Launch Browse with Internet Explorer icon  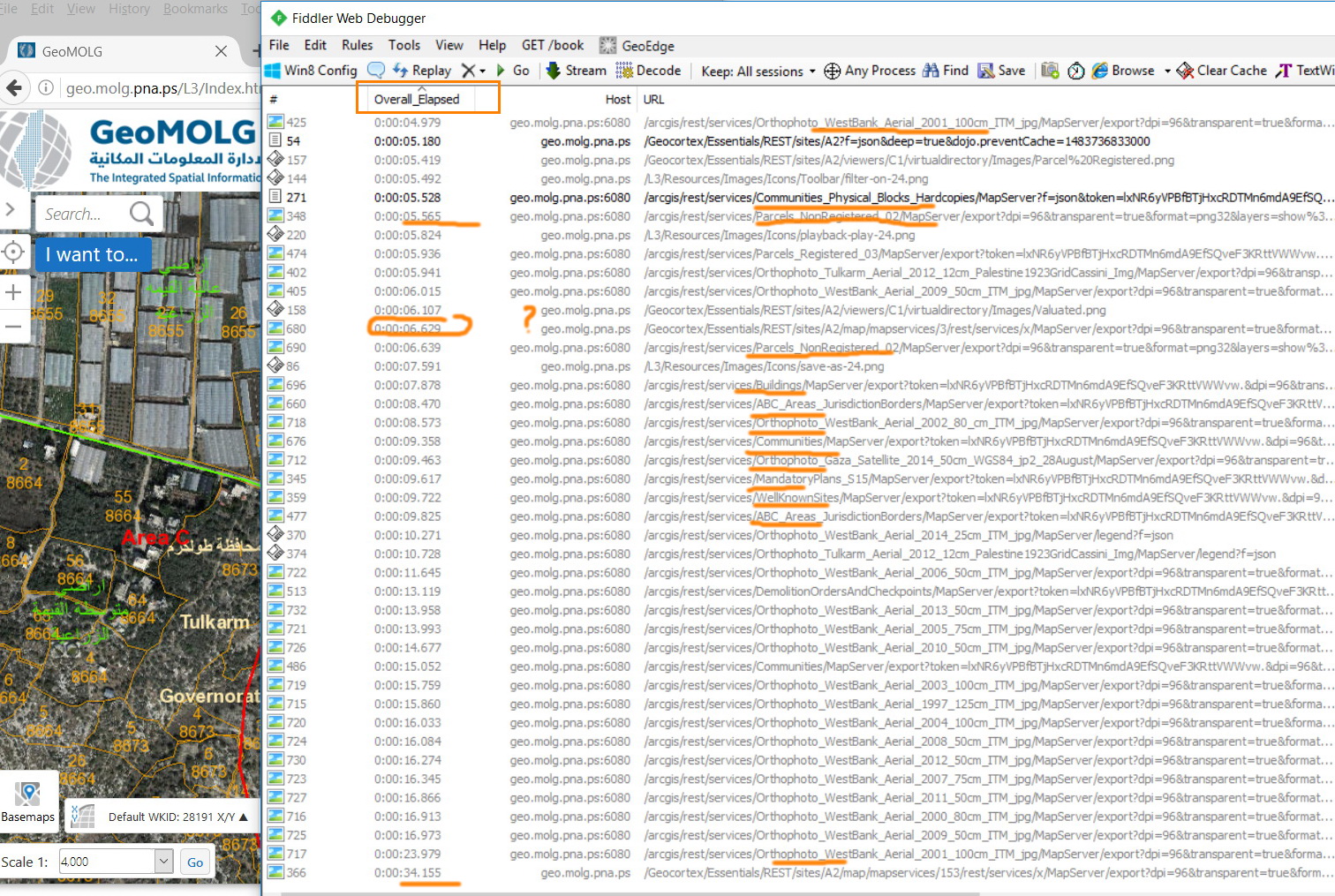(x=1123, y=71)
